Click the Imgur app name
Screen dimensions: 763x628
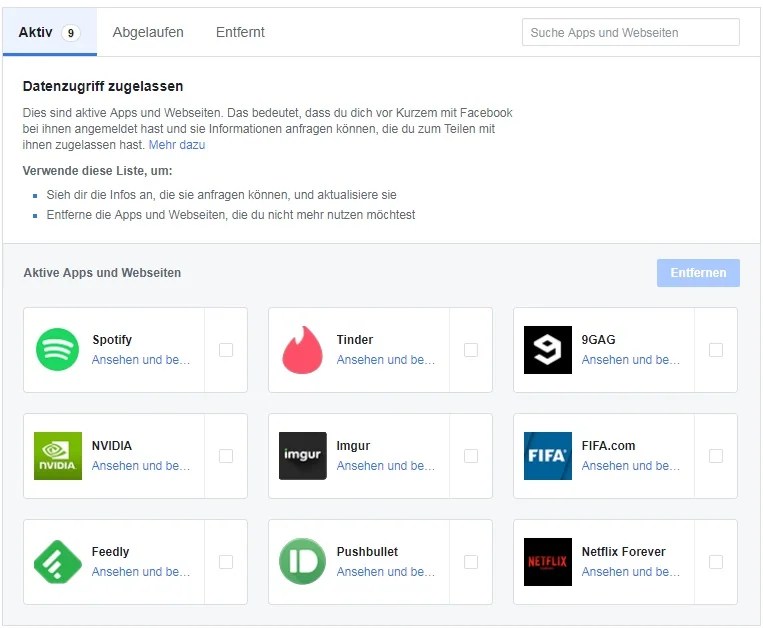click(353, 446)
